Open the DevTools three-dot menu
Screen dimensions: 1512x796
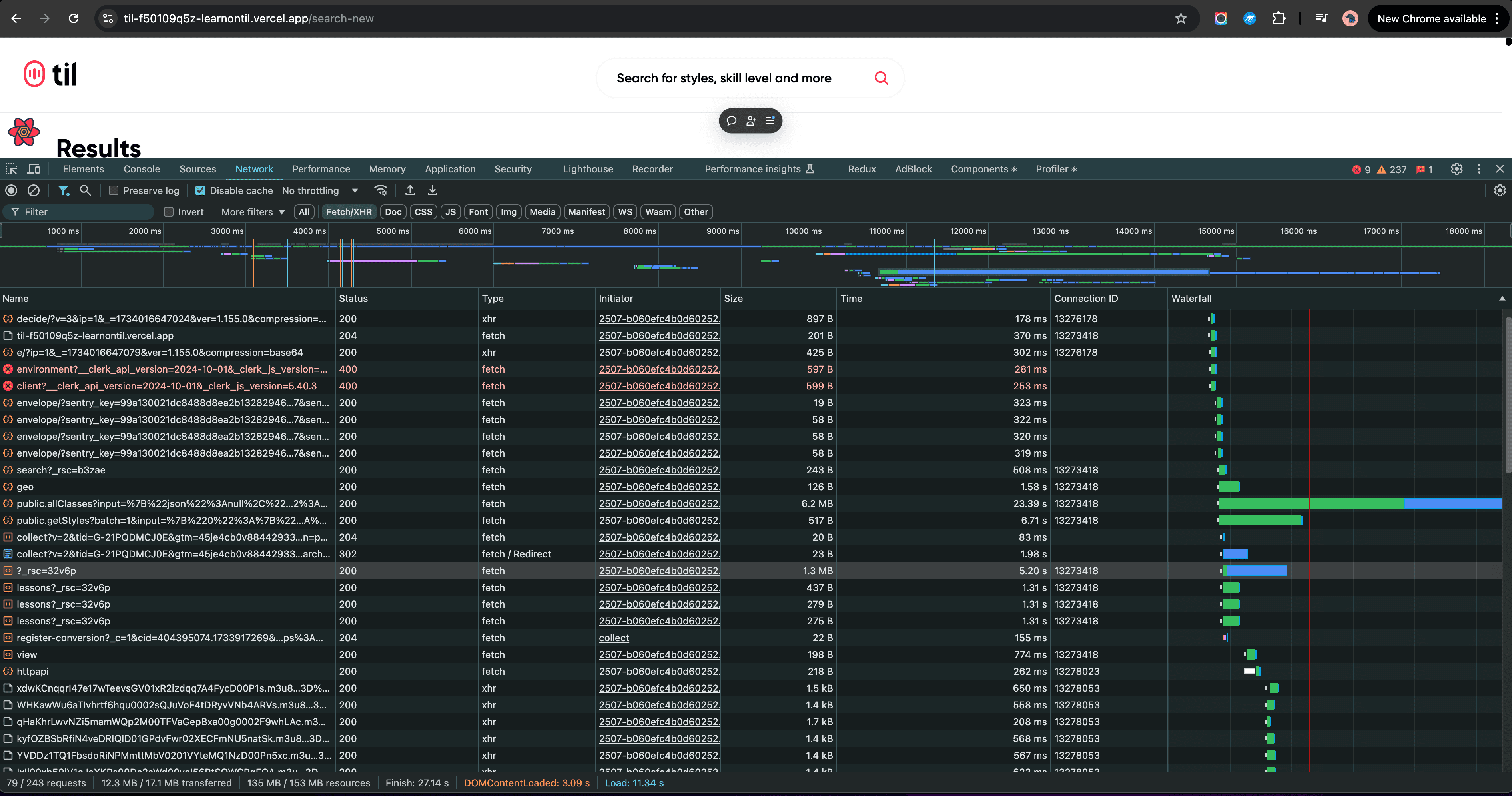click(x=1479, y=169)
